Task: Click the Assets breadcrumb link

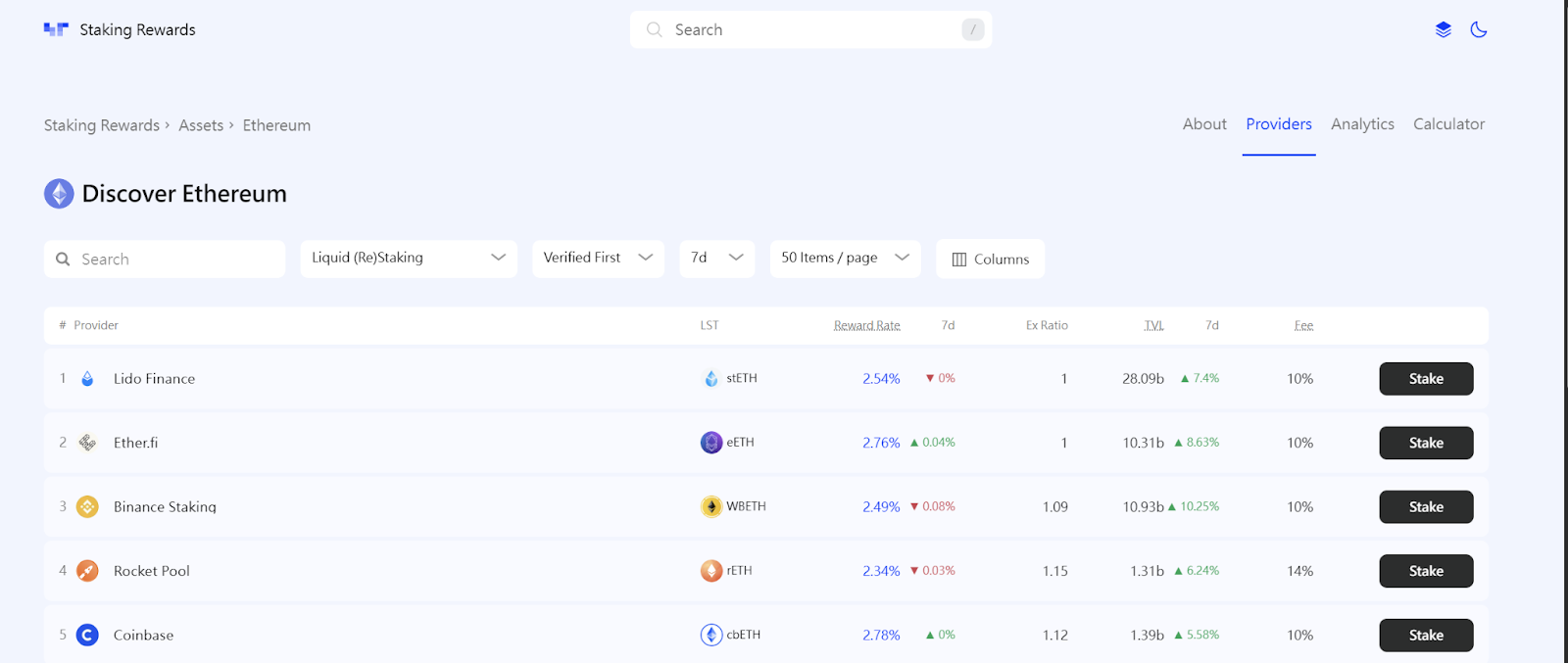Action: tap(201, 125)
